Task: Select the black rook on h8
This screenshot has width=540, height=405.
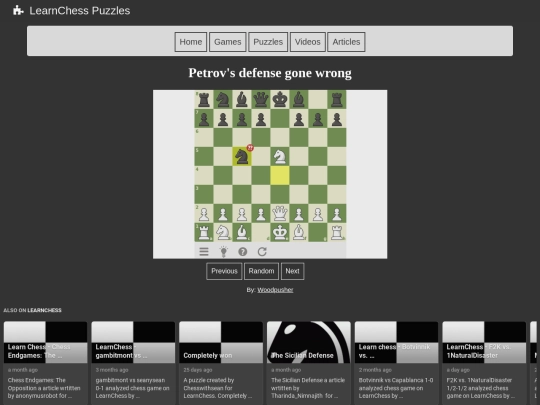Action: tap(336, 100)
